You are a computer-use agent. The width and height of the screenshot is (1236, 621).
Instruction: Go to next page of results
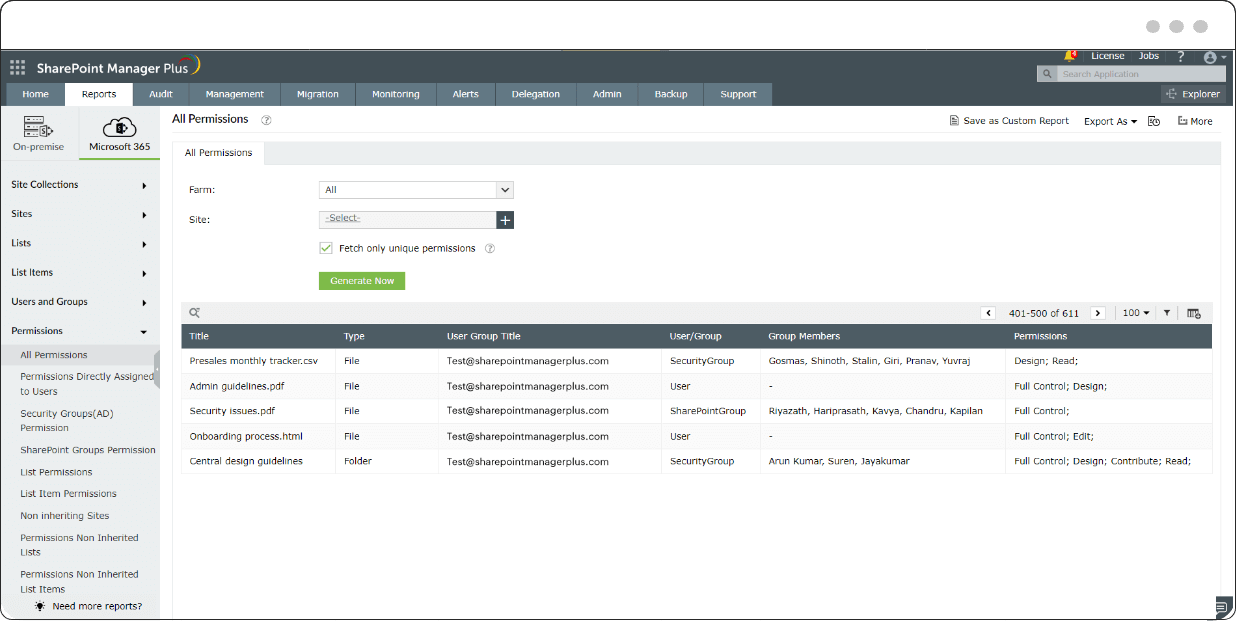tap(1097, 313)
